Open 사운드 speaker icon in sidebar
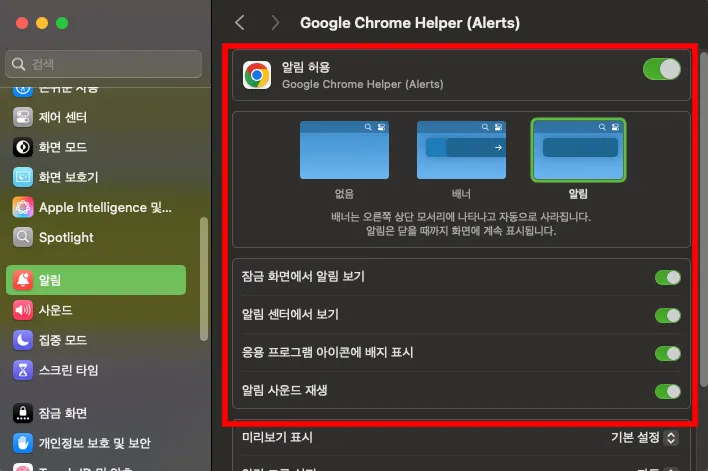The image size is (708, 471). [x=23, y=310]
